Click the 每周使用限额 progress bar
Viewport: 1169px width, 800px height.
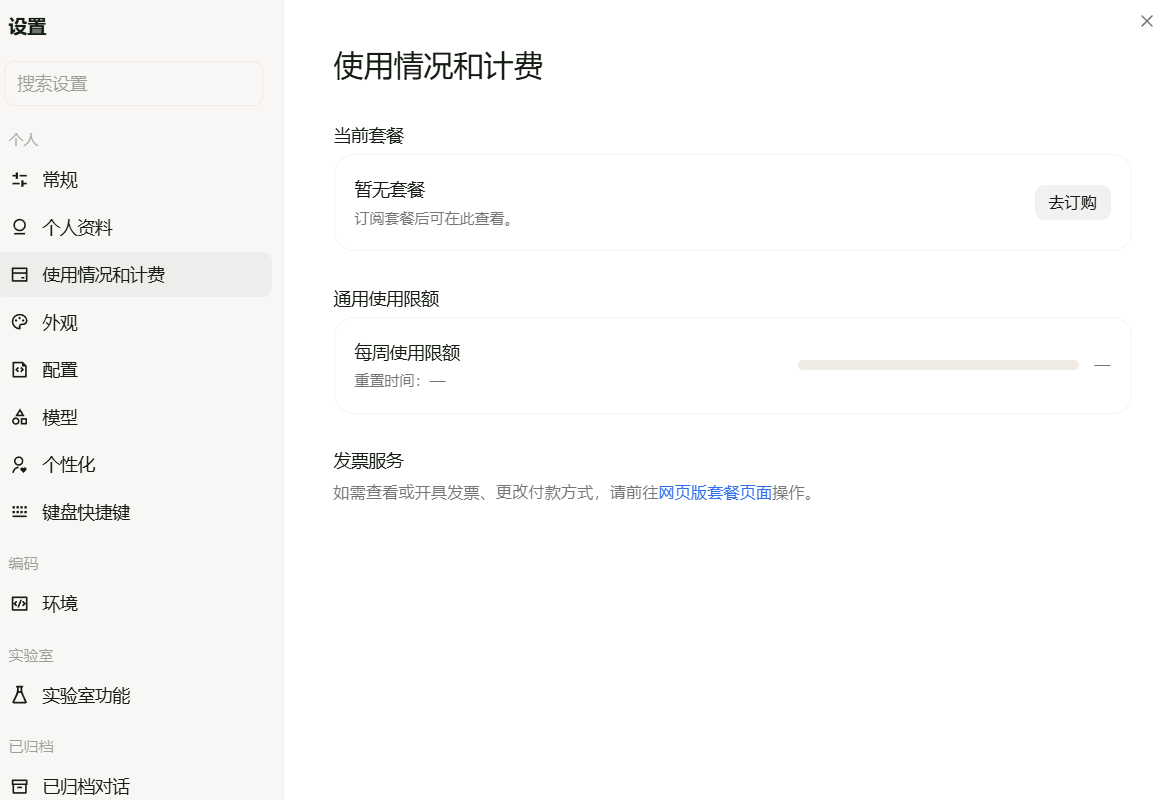click(938, 365)
